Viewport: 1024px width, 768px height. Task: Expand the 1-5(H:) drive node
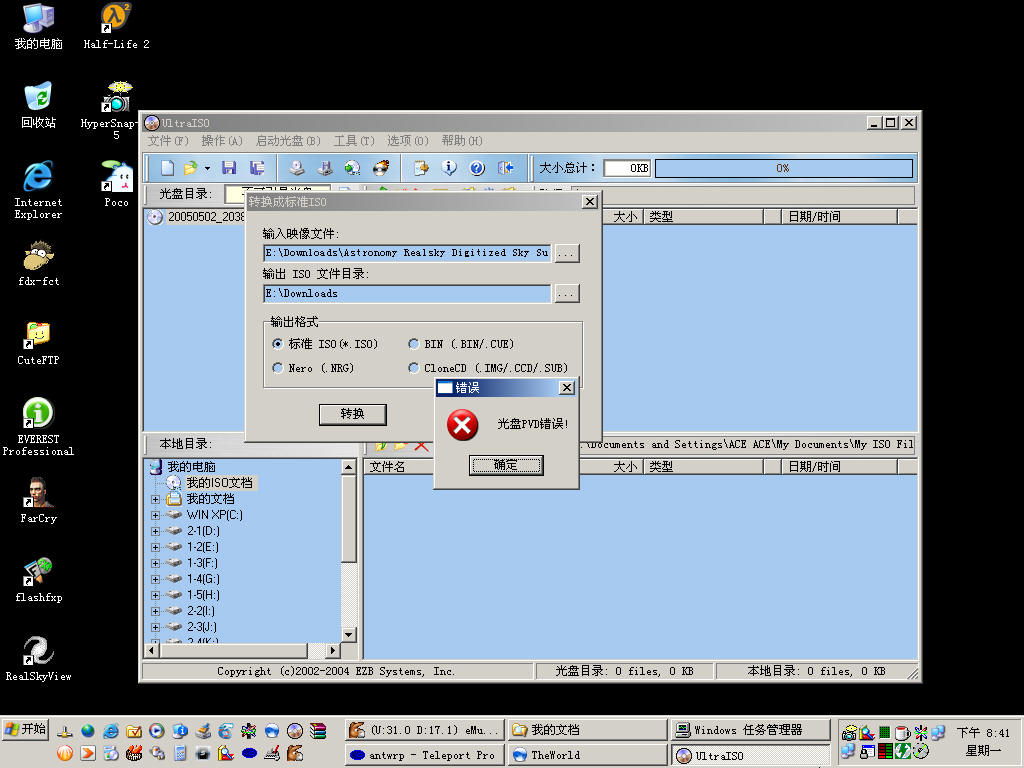155,595
